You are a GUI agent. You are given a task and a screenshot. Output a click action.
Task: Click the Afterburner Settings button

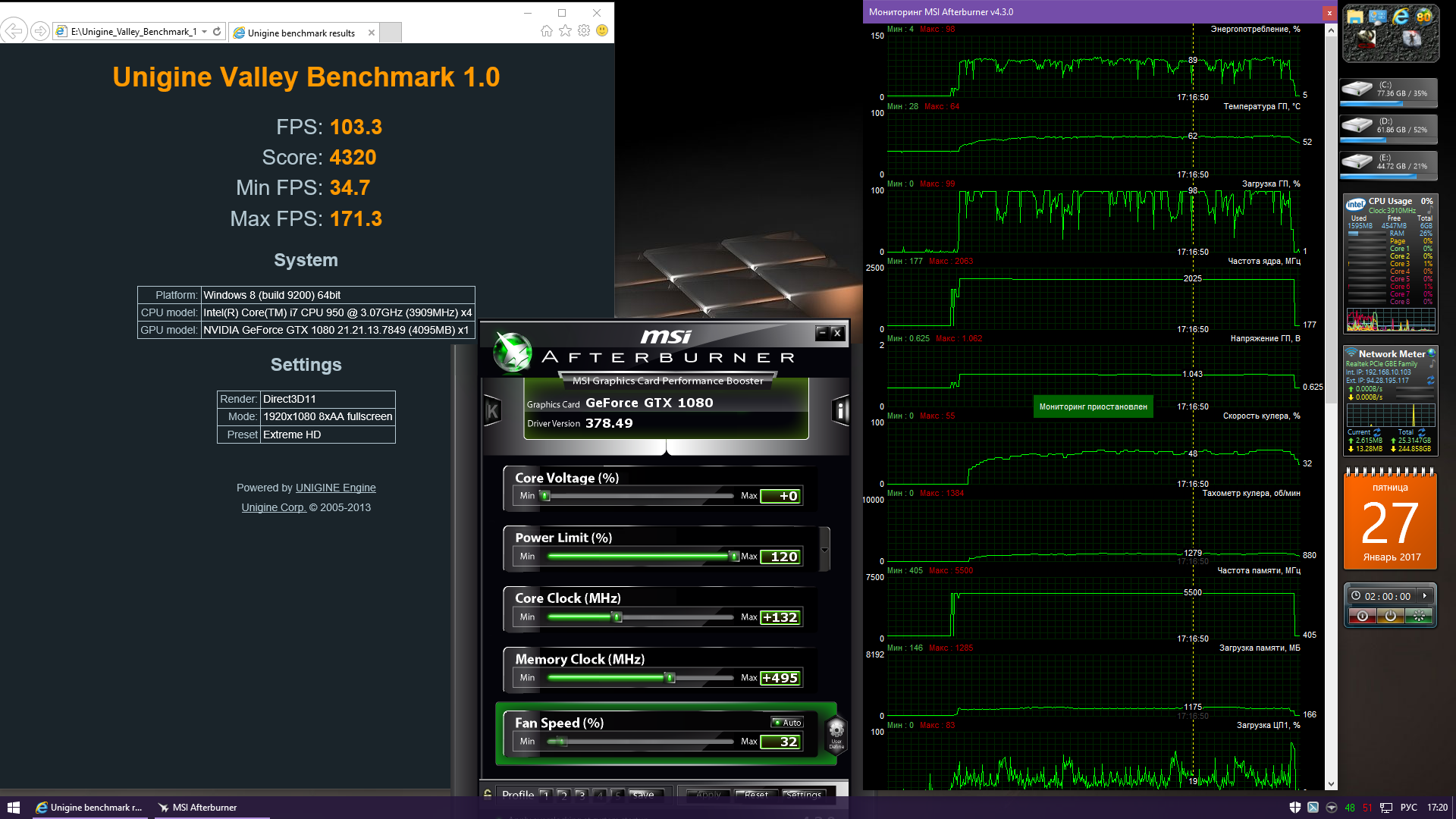(803, 794)
